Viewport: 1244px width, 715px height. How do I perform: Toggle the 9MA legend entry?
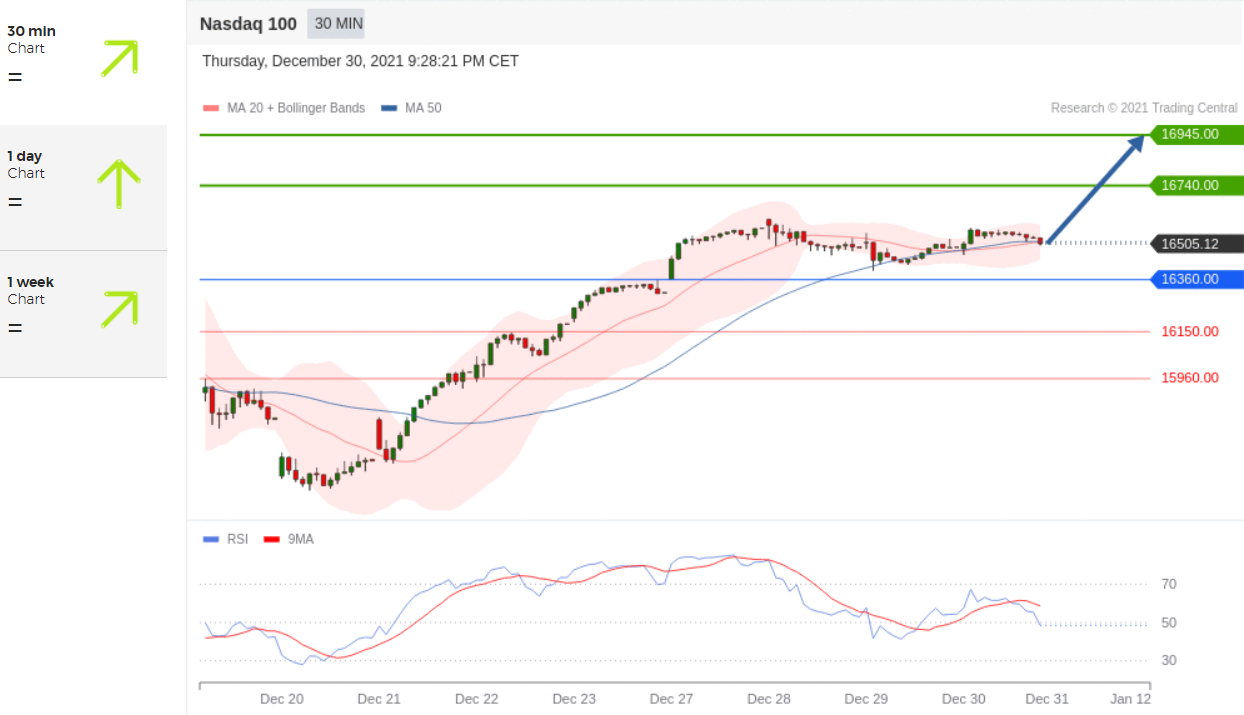(288, 539)
